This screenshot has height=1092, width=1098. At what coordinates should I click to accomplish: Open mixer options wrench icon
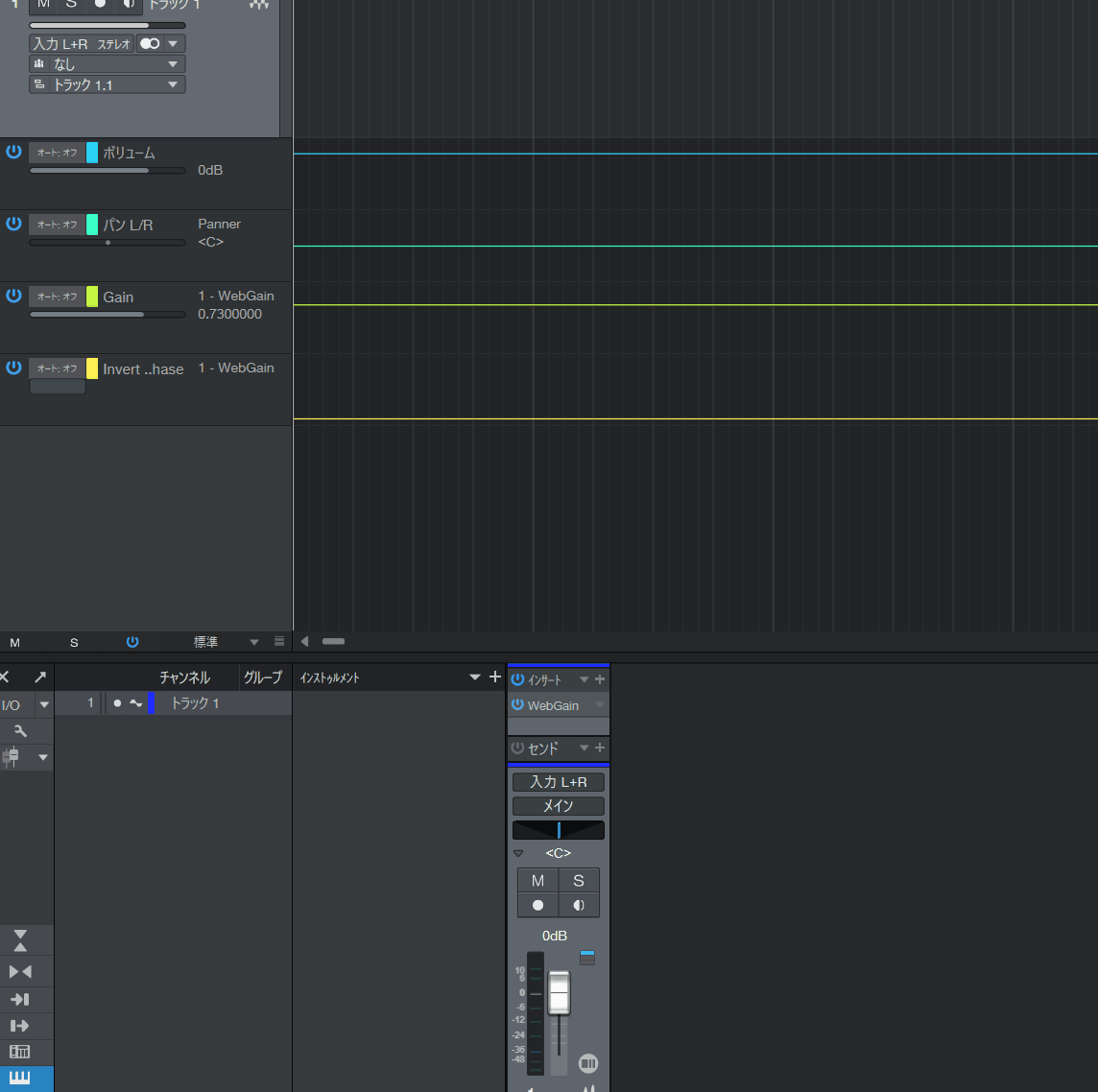point(20,731)
